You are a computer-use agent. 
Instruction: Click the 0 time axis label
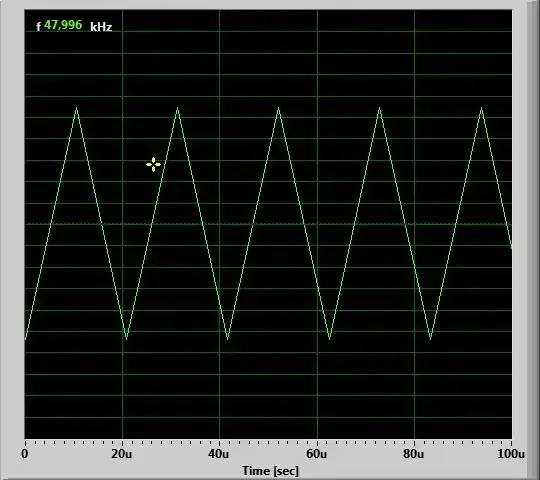(x=24, y=454)
